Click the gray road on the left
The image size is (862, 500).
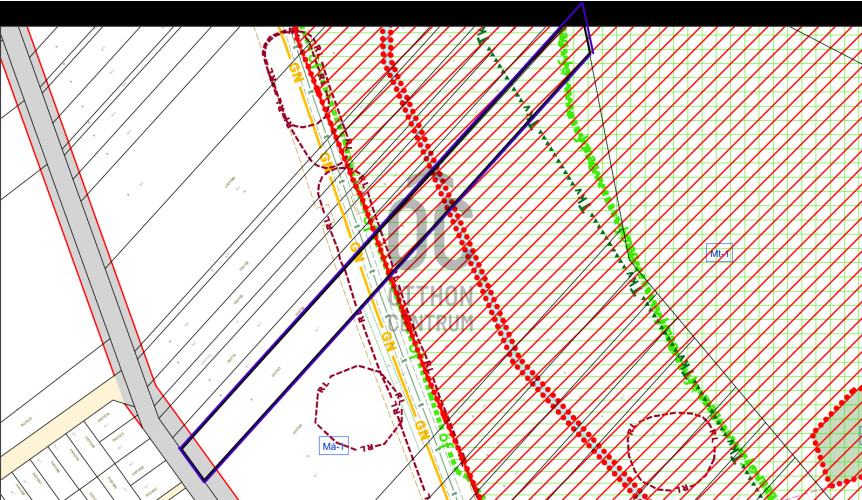[90, 250]
